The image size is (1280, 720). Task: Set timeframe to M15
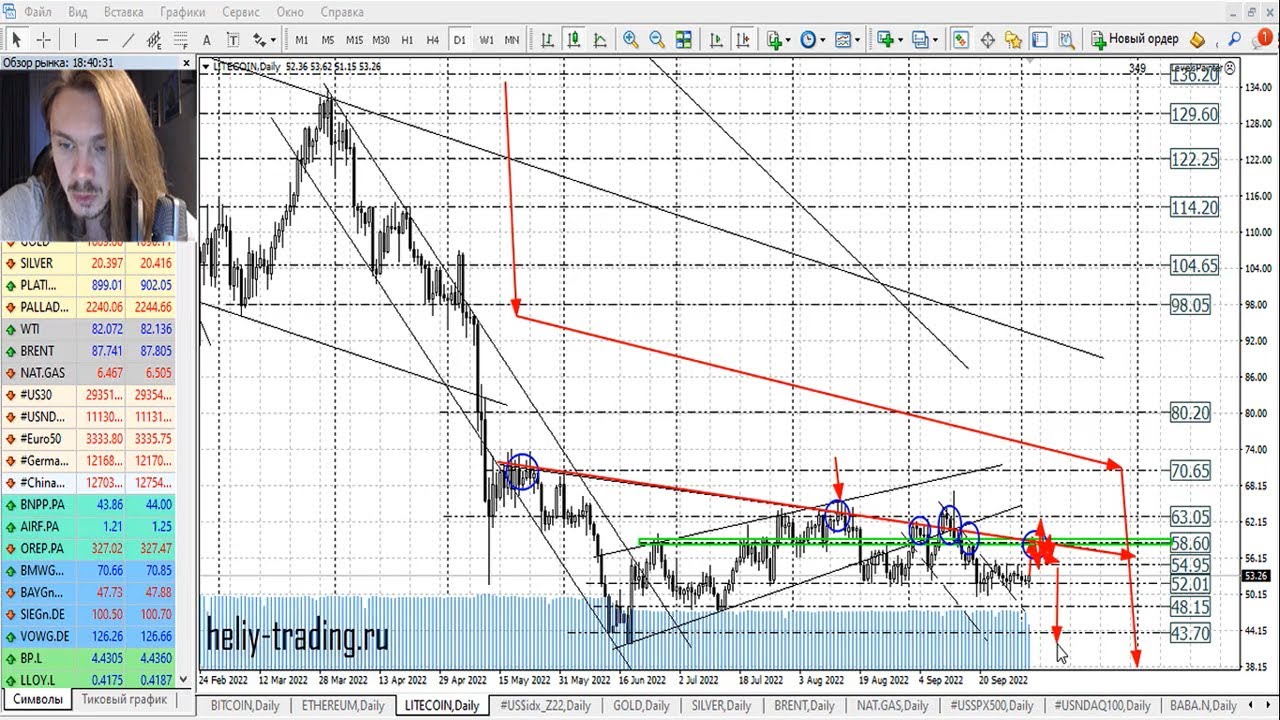pyautogui.click(x=354, y=40)
